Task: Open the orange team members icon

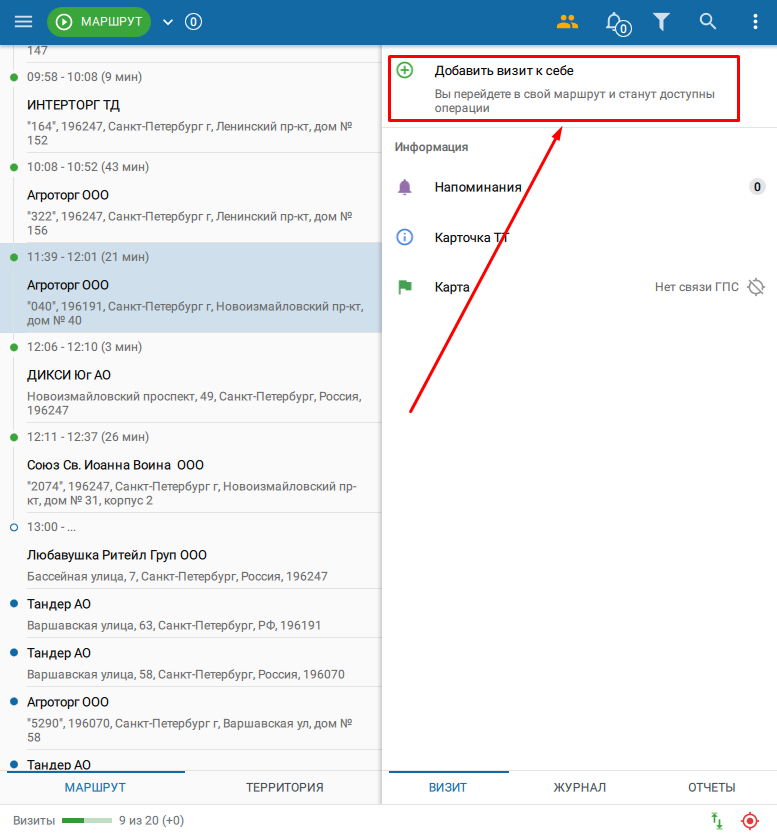Action: click(567, 22)
